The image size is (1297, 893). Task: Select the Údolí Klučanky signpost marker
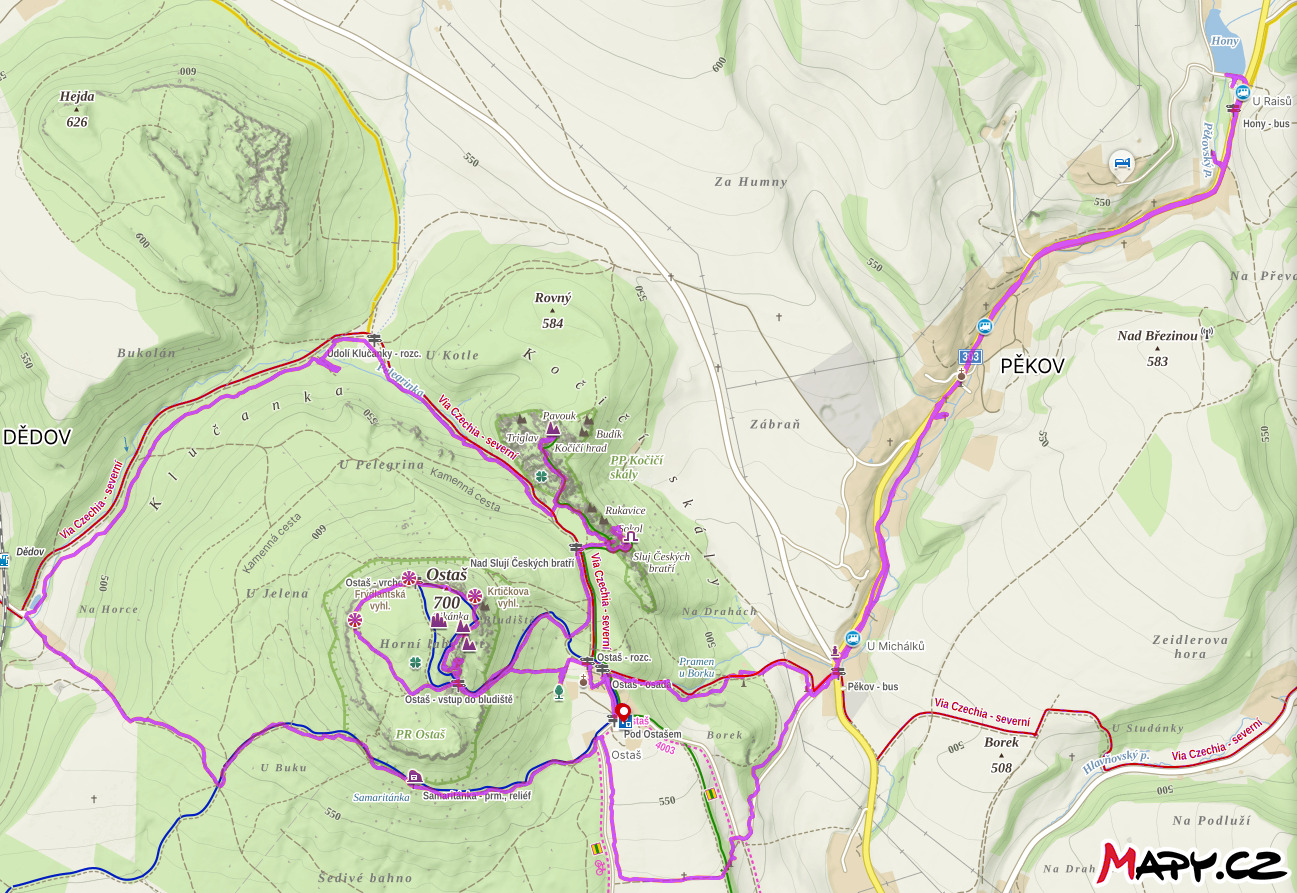click(374, 338)
